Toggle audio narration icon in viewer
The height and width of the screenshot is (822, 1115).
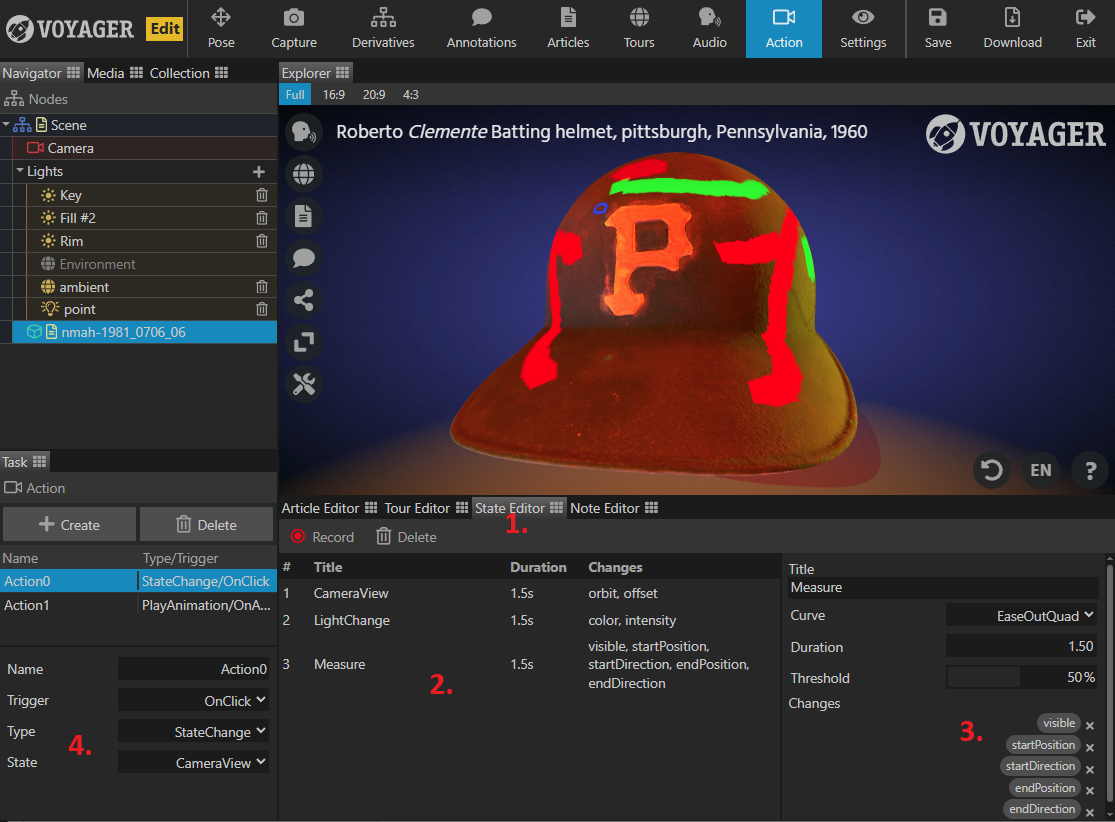tap(304, 132)
